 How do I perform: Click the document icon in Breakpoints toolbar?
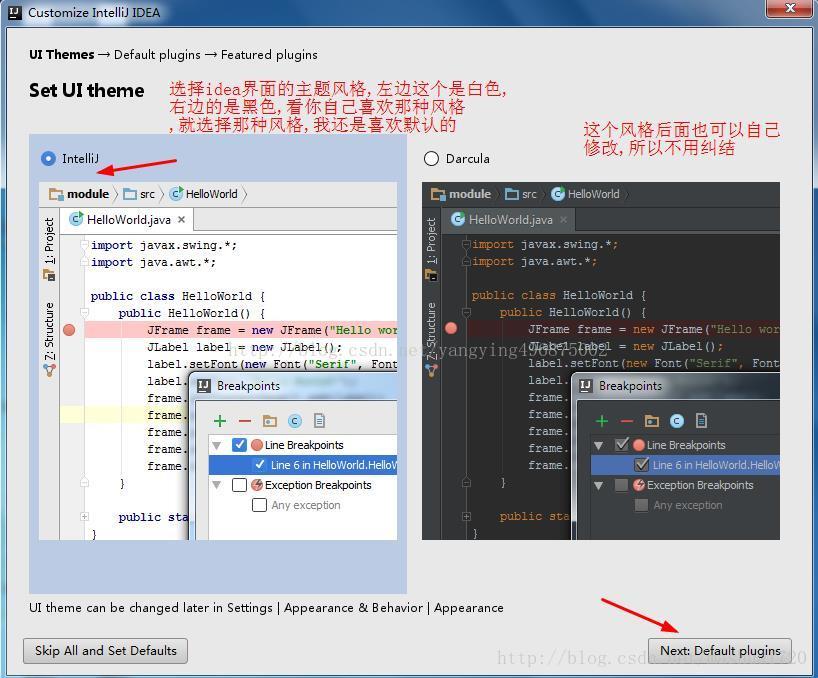point(318,421)
